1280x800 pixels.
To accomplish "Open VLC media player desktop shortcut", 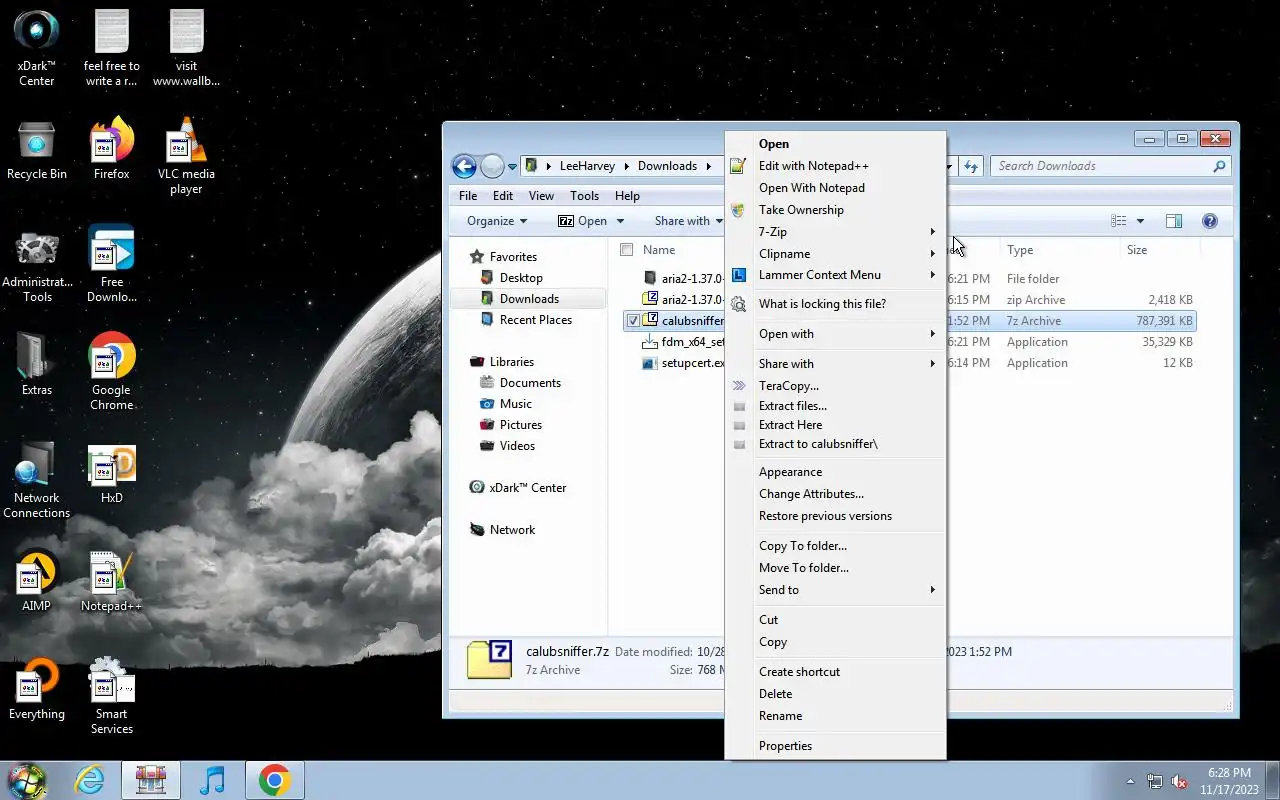I will coord(186,156).
